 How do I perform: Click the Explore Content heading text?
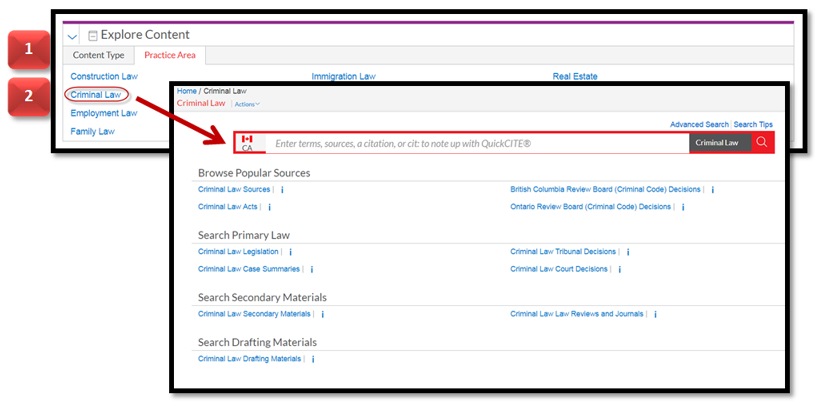pyautogui.click(x=145, y=35)
